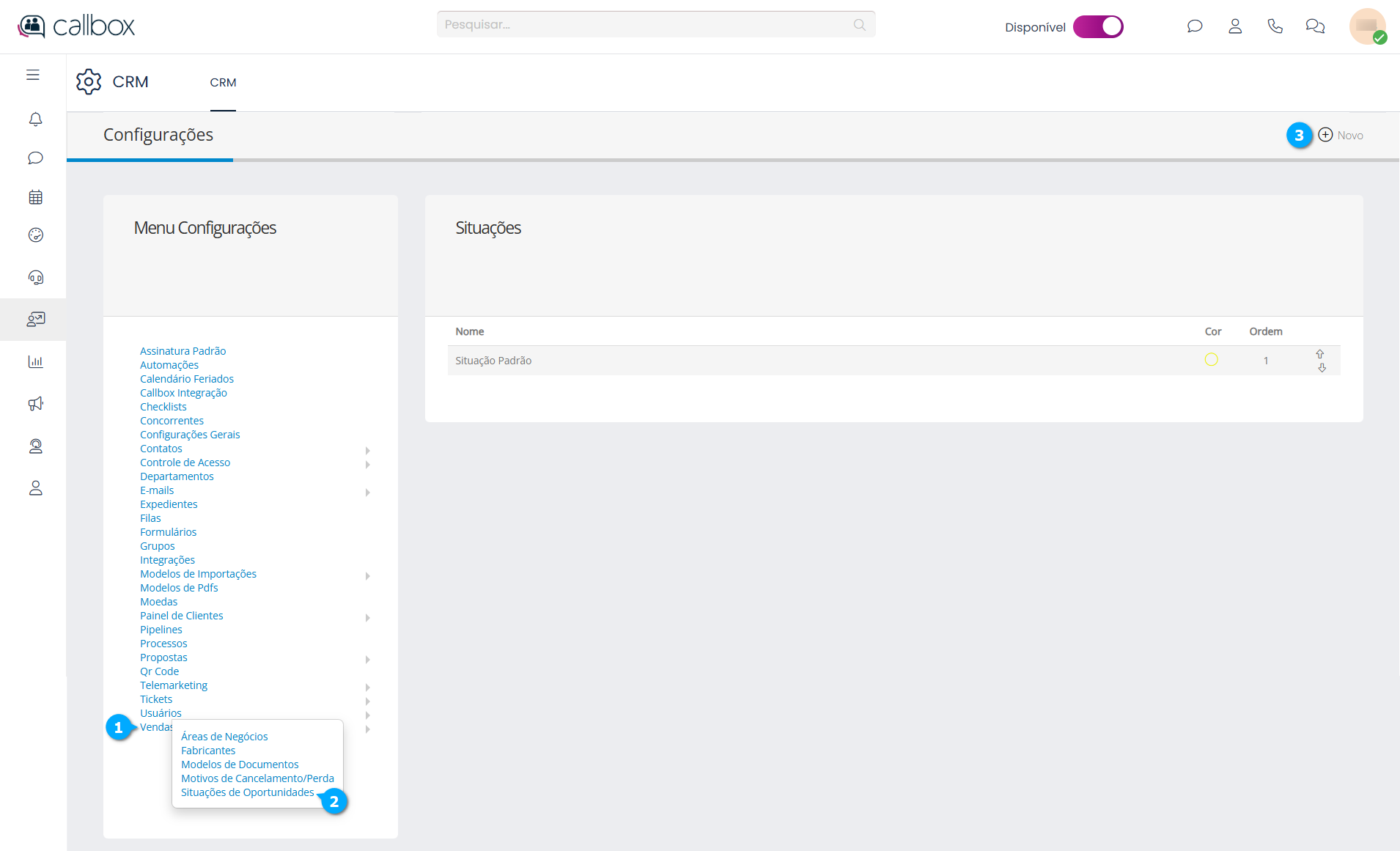
Task: Move Situação Padrão down with arrow
Action: [x=1322, y=368]
